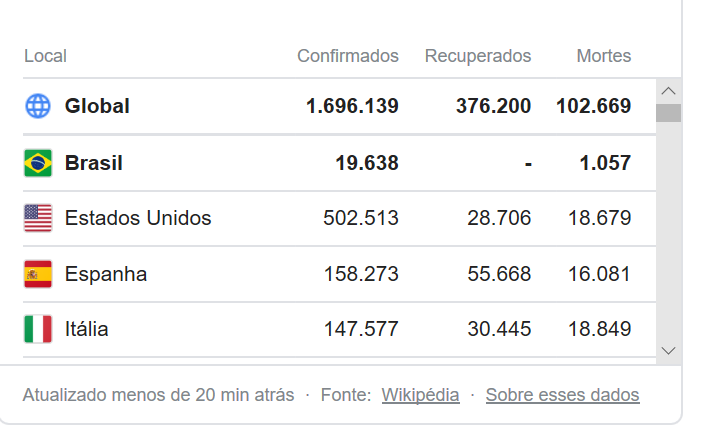
Task: Click the scrollbar thumb in the table
Action: click(668, 112)
